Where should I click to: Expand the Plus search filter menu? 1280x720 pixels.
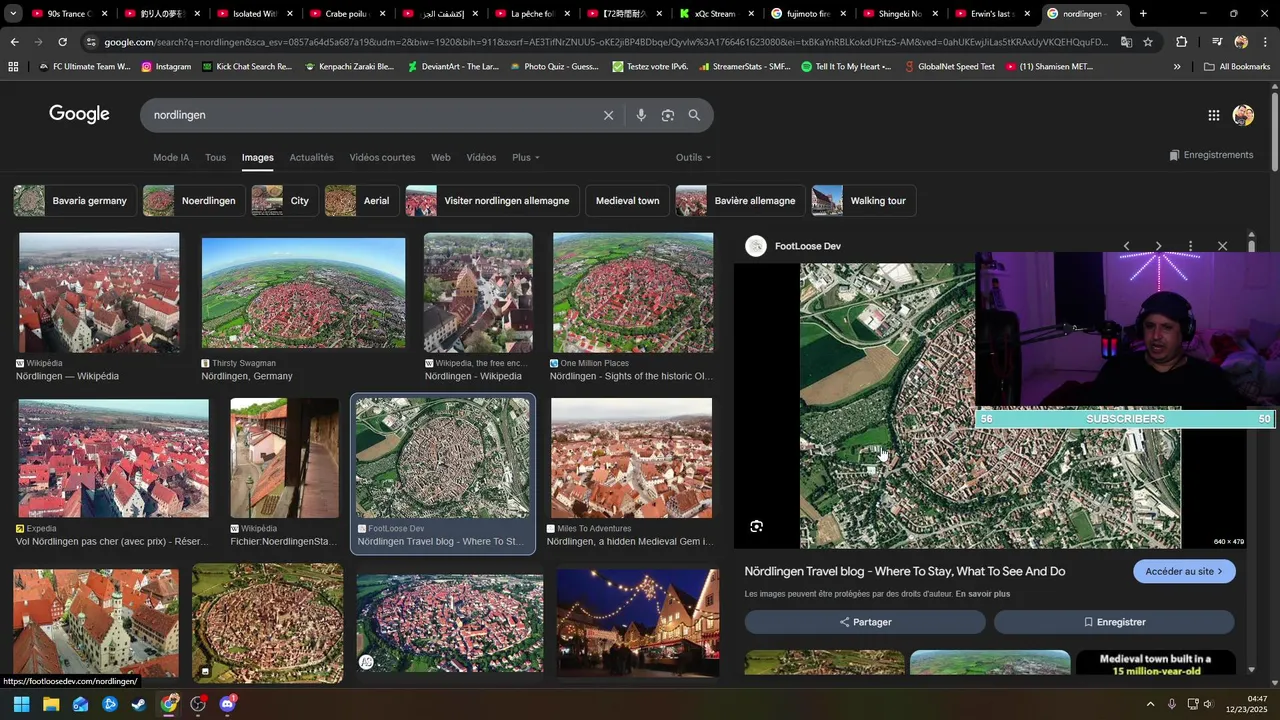525,157
